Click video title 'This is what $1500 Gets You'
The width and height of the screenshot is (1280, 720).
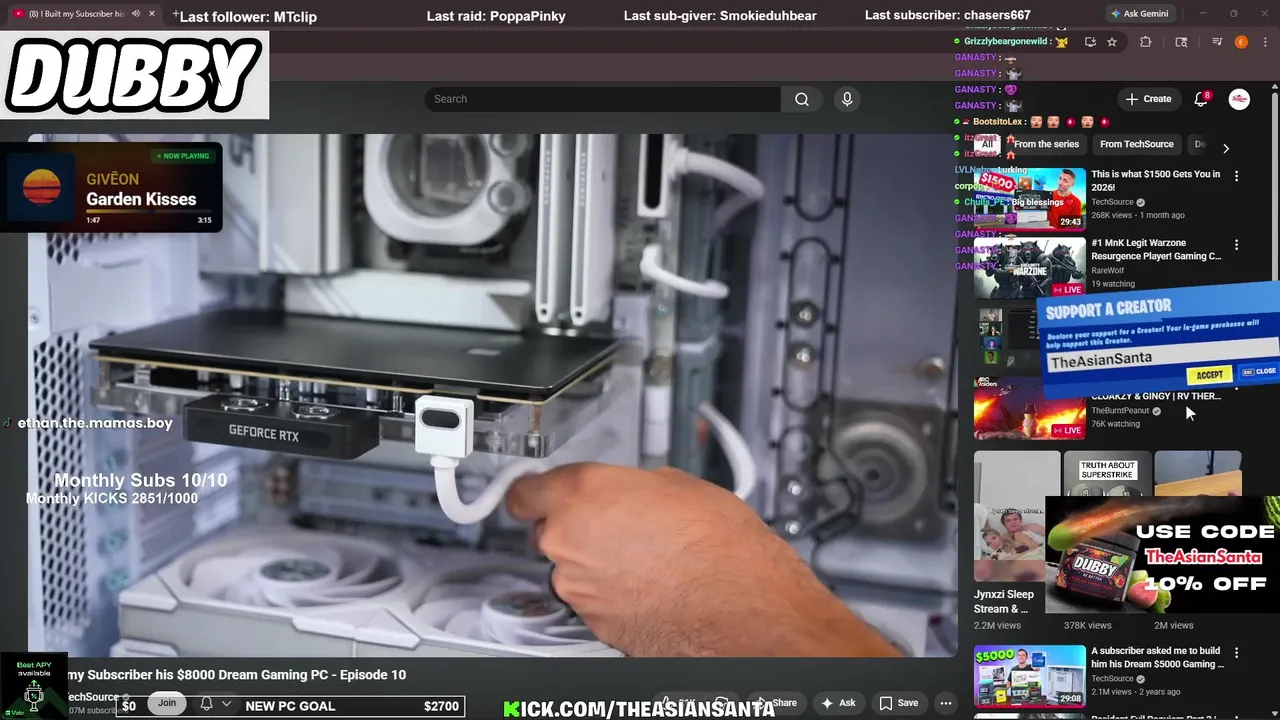coord(1155,181)
